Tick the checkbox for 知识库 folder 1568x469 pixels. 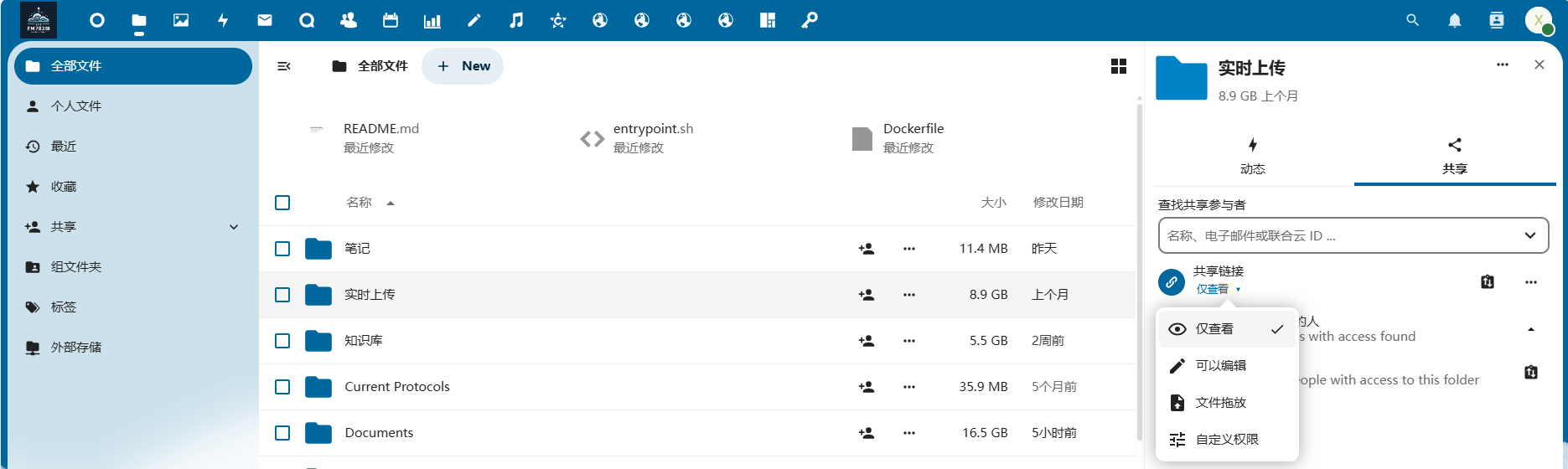click(282, 341)
